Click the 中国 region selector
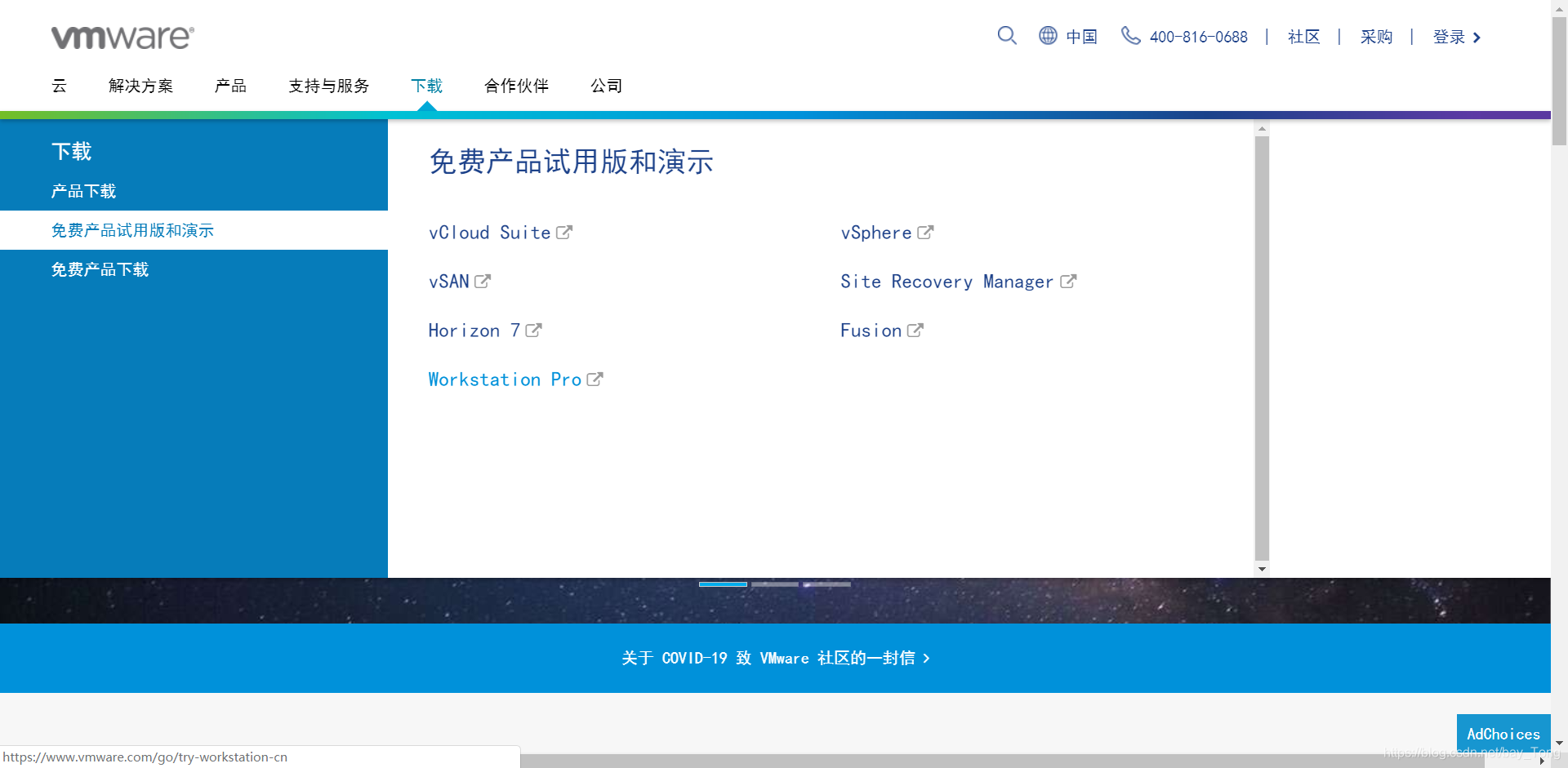This screenshot has height=768, width=1568. [x=1081, y=37]
